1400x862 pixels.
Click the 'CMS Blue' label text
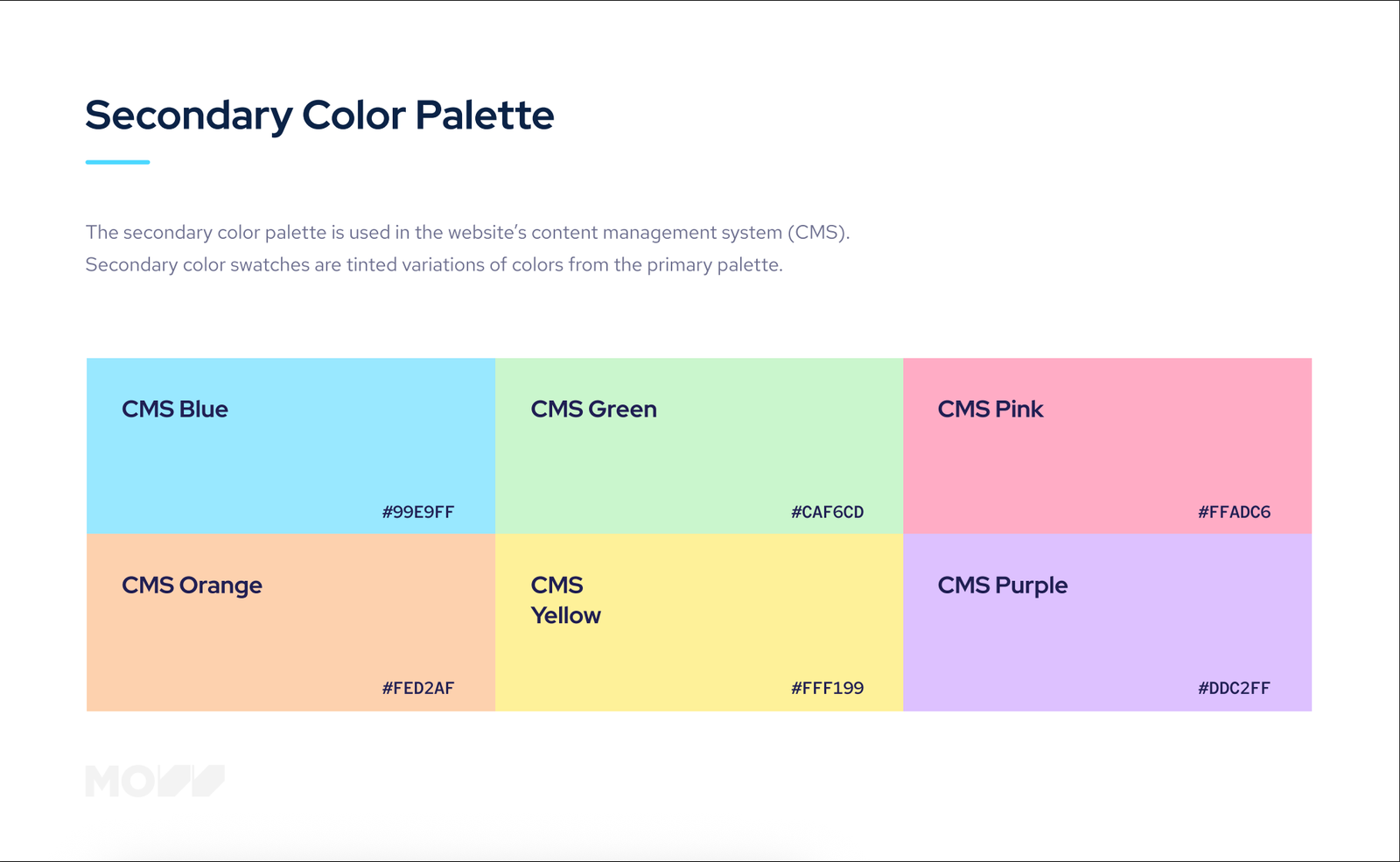(175, 409)
